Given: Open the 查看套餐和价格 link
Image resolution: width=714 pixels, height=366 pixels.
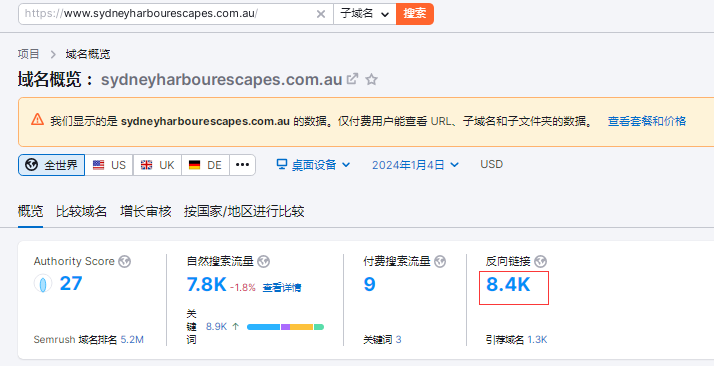Looking at the screenshot, I should 647,121.
